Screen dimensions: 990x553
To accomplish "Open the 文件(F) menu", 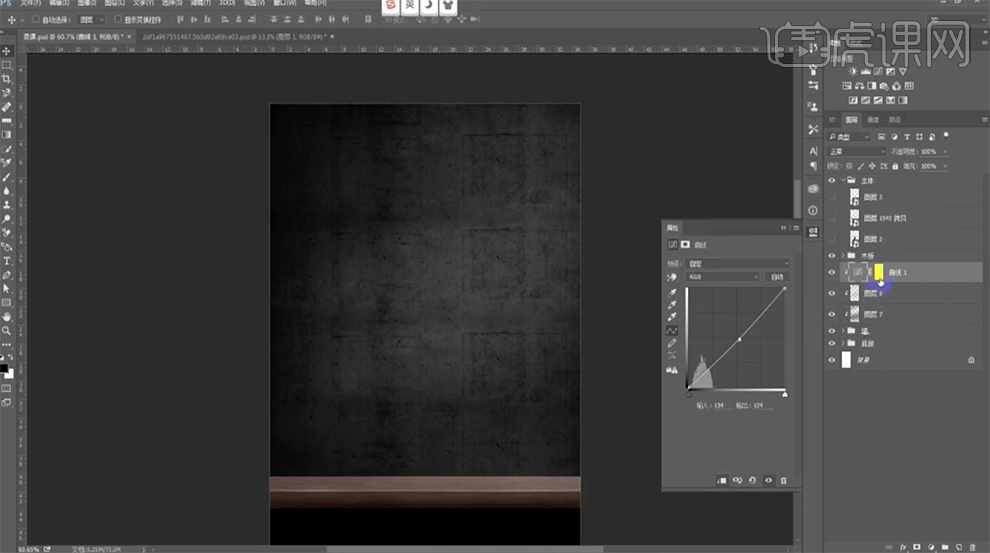I will (30, 4).
